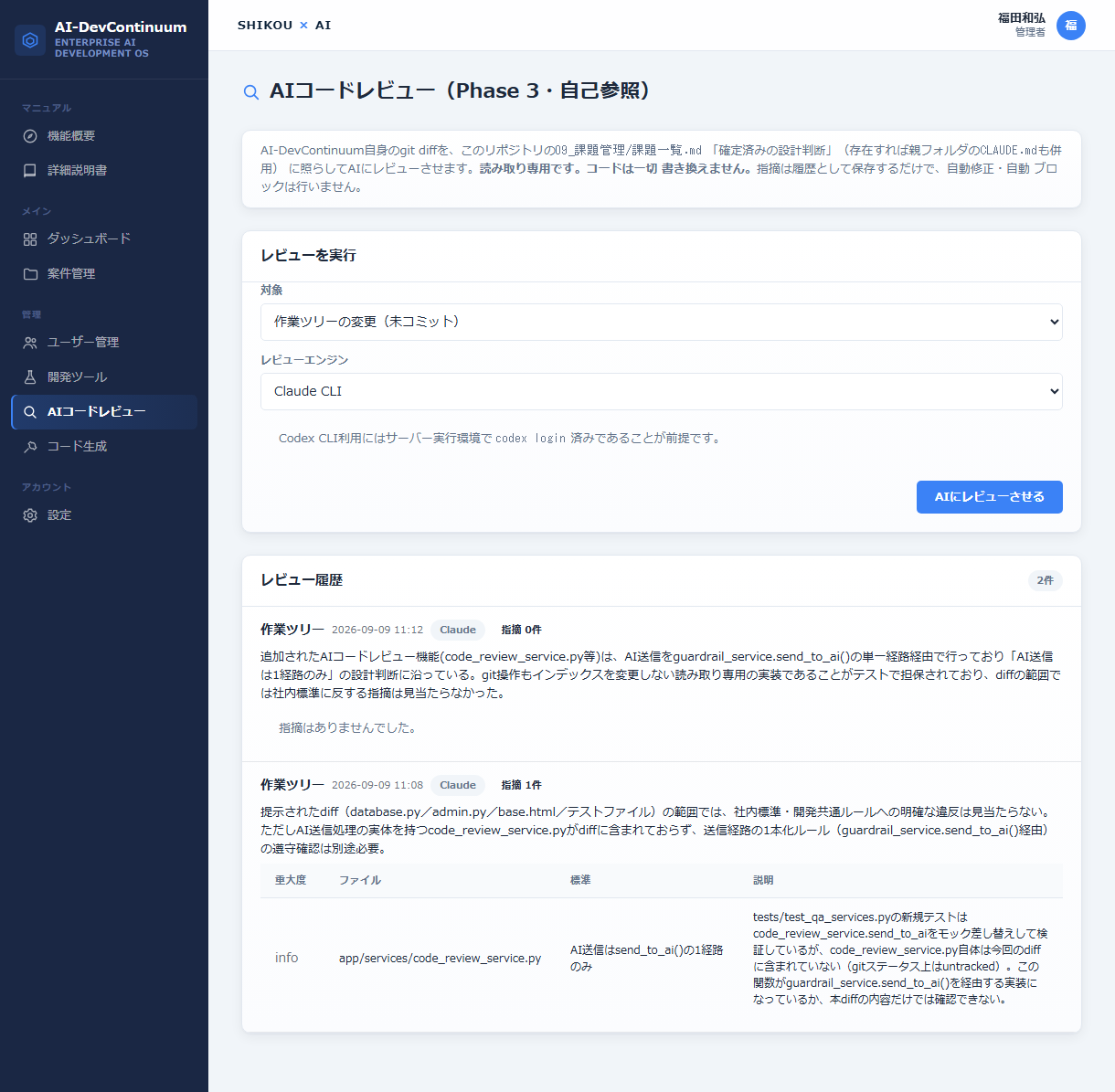Image resolution: width=1115 pixels, height=1092 pixels.
Task: Click the timestamp 2026-09-09 11:08
Action: coord(377,785)
